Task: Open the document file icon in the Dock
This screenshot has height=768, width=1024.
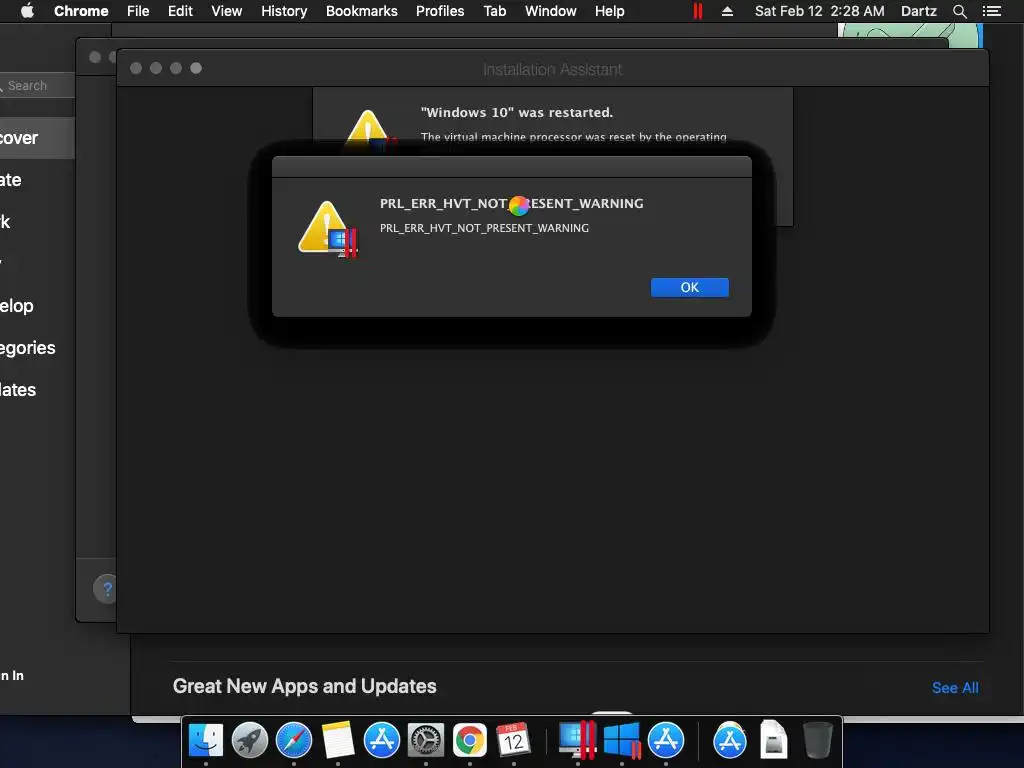Action: tap(773, 739)
